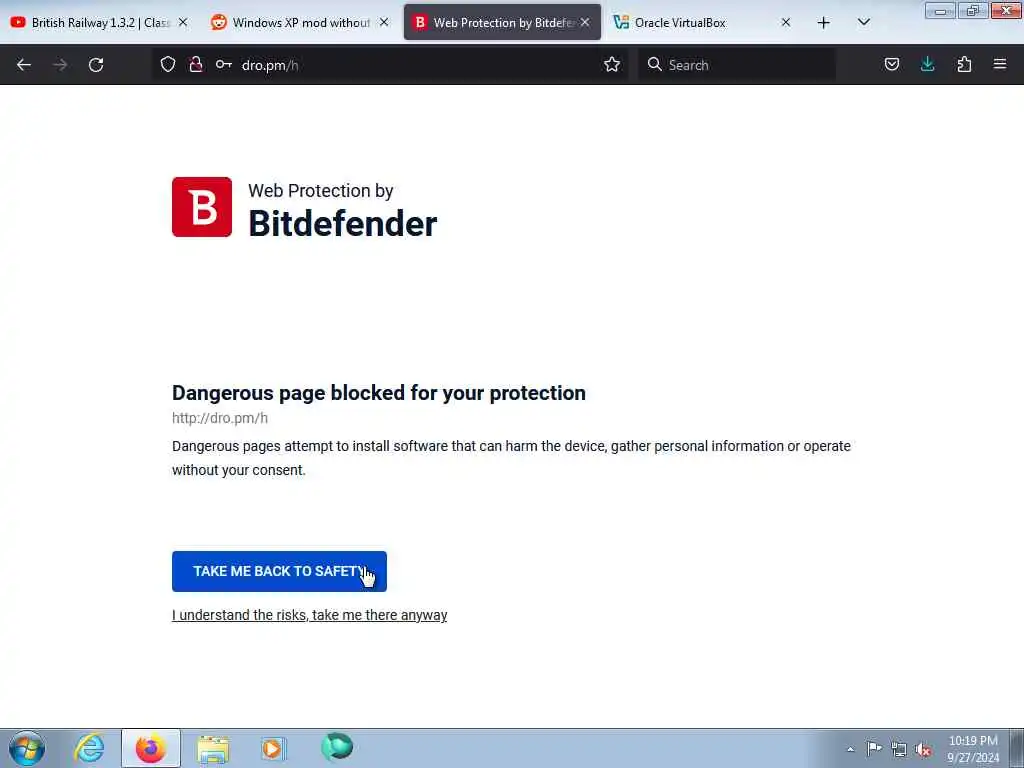Expand the list all tabs chevron

point(863,22)
